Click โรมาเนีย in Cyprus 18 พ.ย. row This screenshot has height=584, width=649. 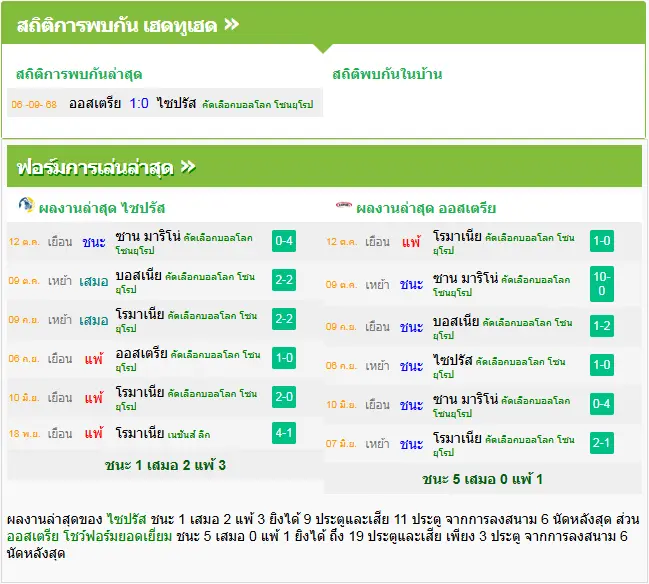[x=140, y=433]
